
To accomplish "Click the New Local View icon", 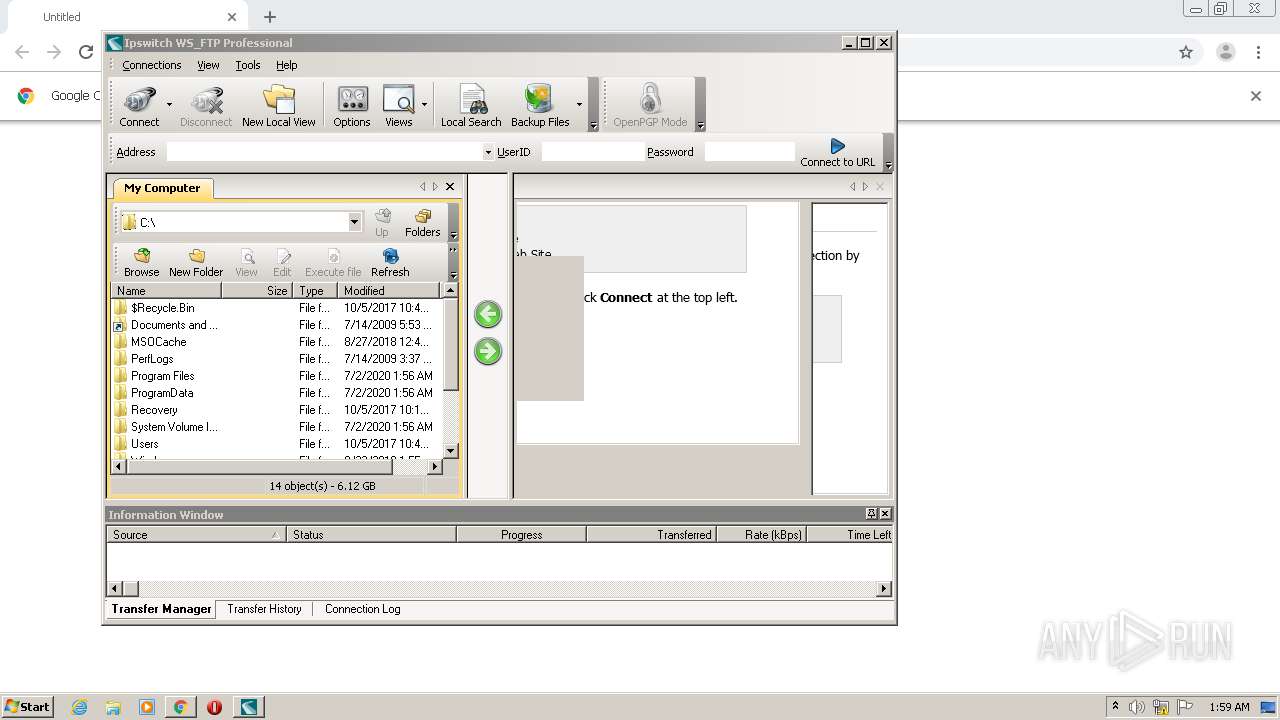I will pos(279,106).
